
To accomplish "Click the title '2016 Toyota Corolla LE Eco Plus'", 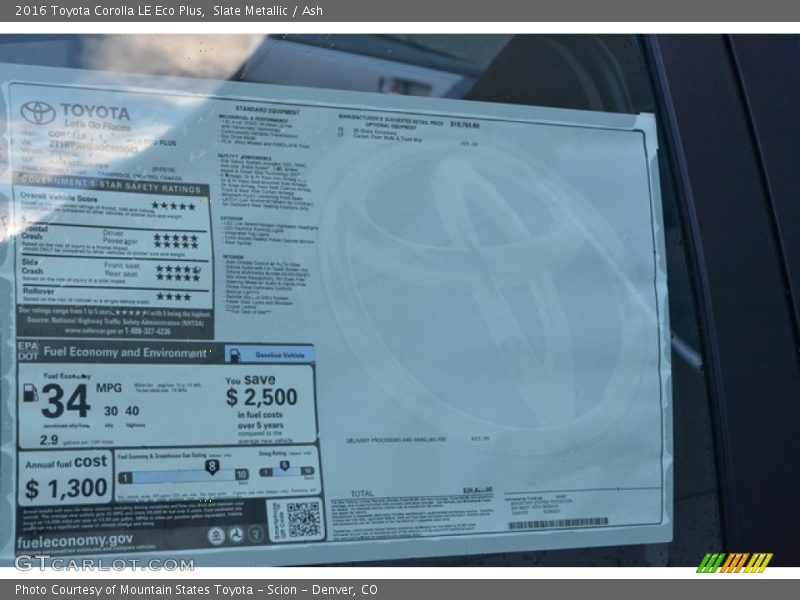I will (110, 11).
